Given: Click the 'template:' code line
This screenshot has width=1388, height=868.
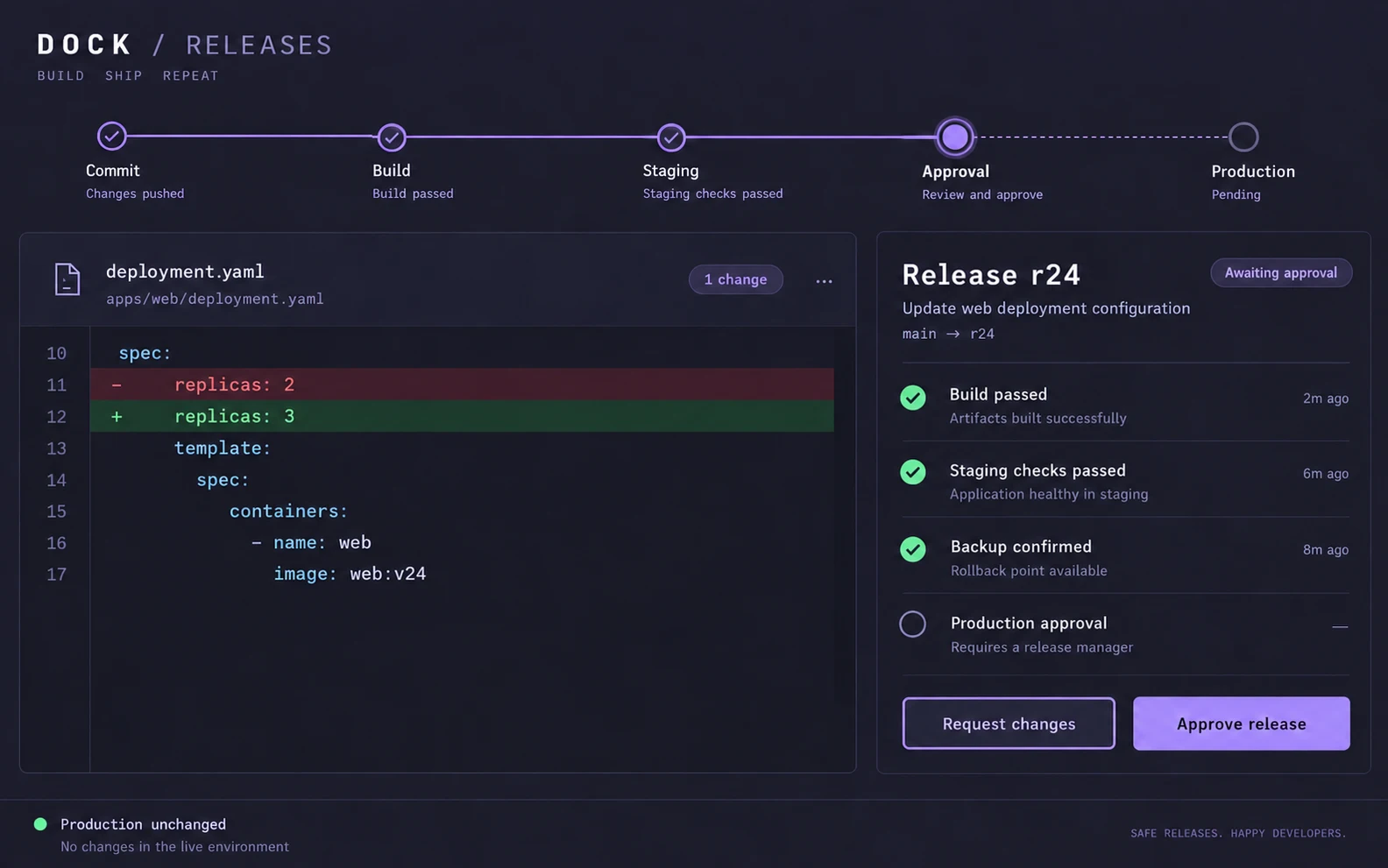Looking at the screenshot, I should (223, 448).
